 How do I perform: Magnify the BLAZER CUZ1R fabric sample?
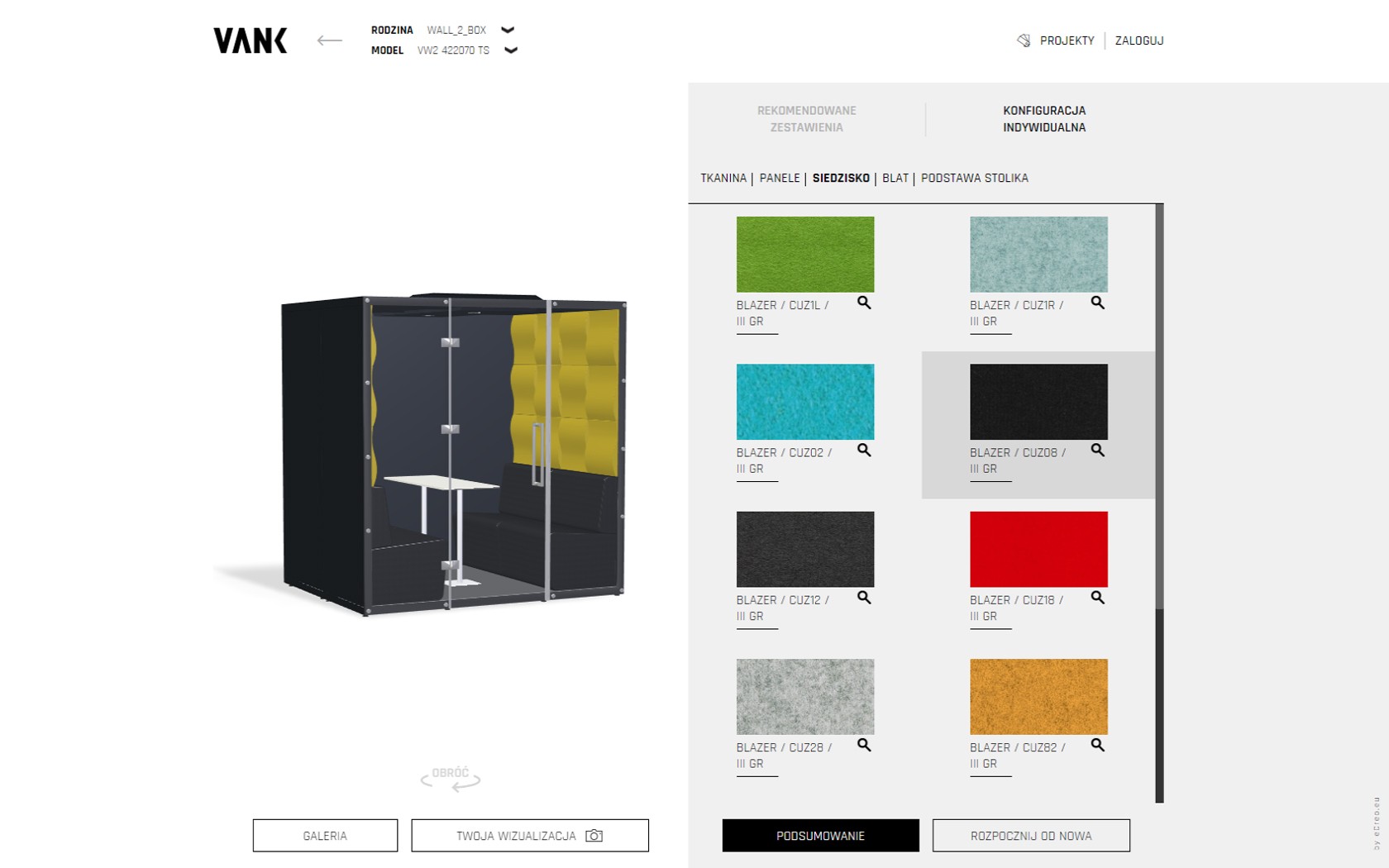pos(1097,303)
